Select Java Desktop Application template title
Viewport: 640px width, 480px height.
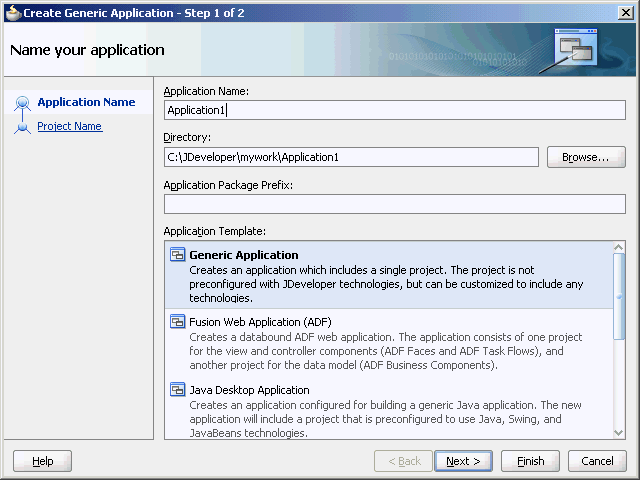pyautogui.click(x=249, y=390)
